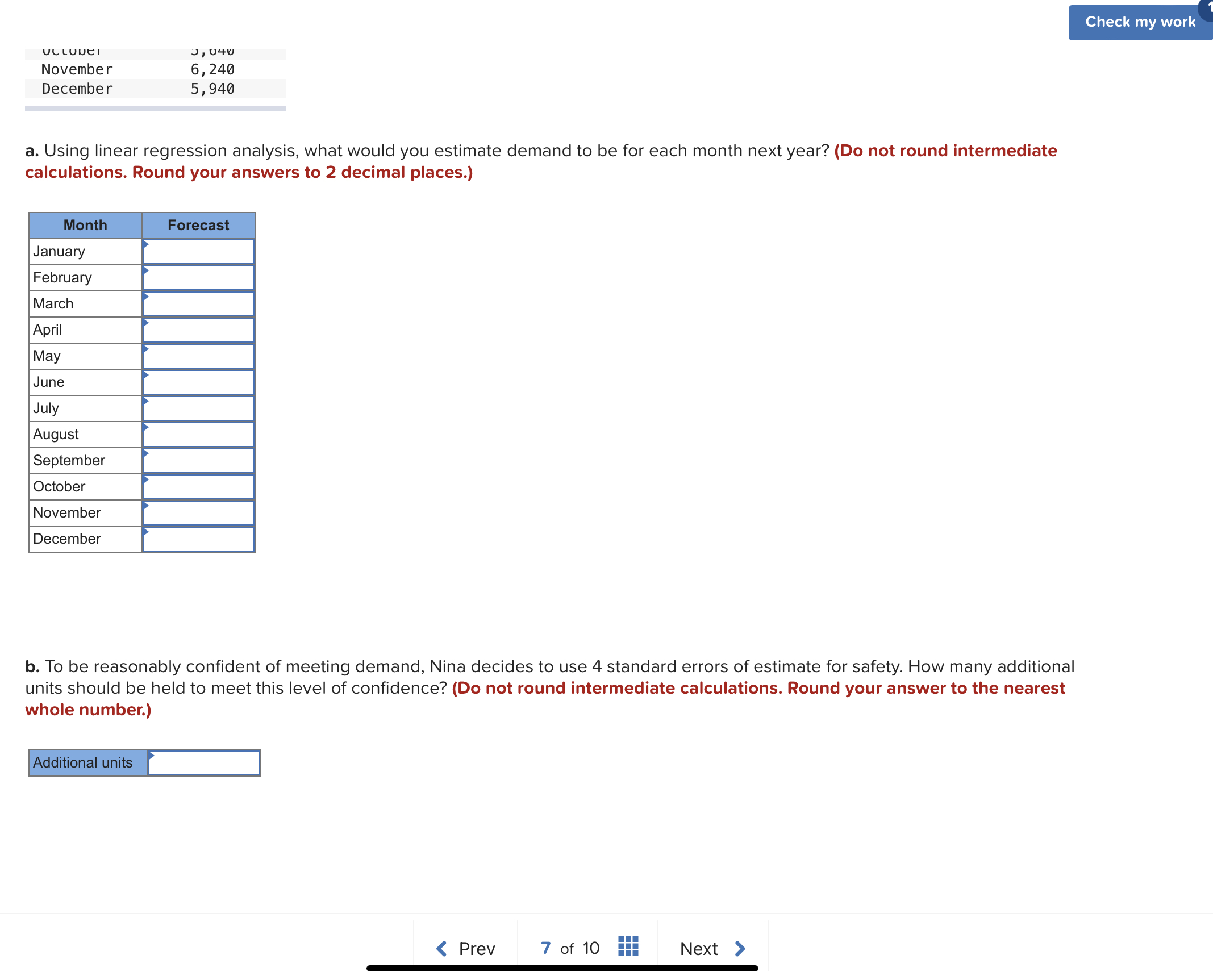Click the February Forecast input field

pos(200,278)
